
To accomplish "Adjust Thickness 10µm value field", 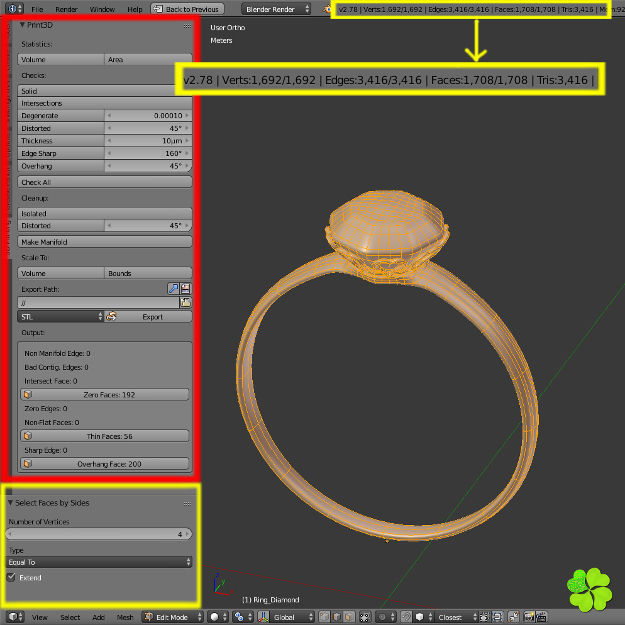I will tap(148, 141).
